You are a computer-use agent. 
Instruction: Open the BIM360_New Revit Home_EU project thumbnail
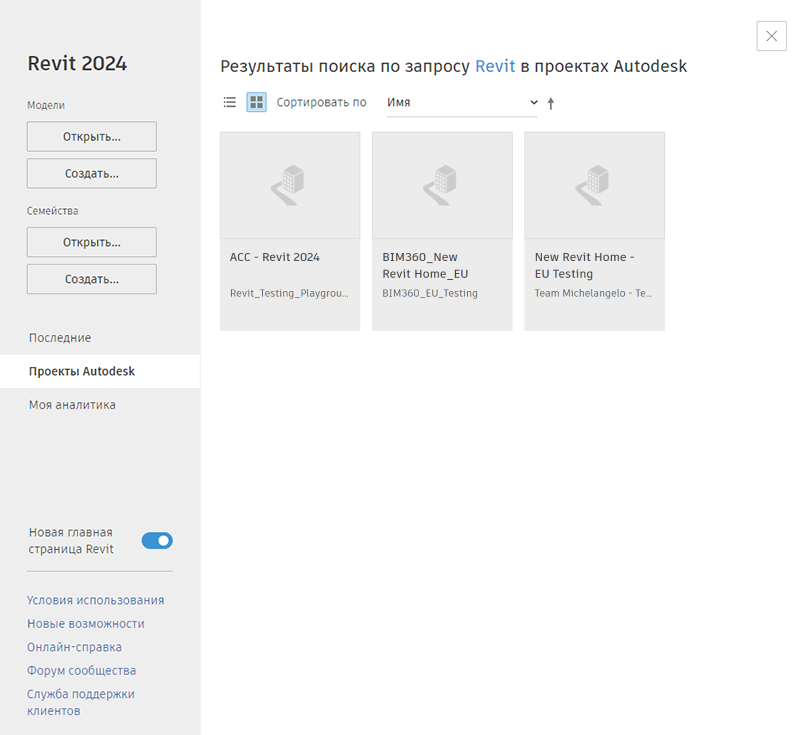point(442,185)
